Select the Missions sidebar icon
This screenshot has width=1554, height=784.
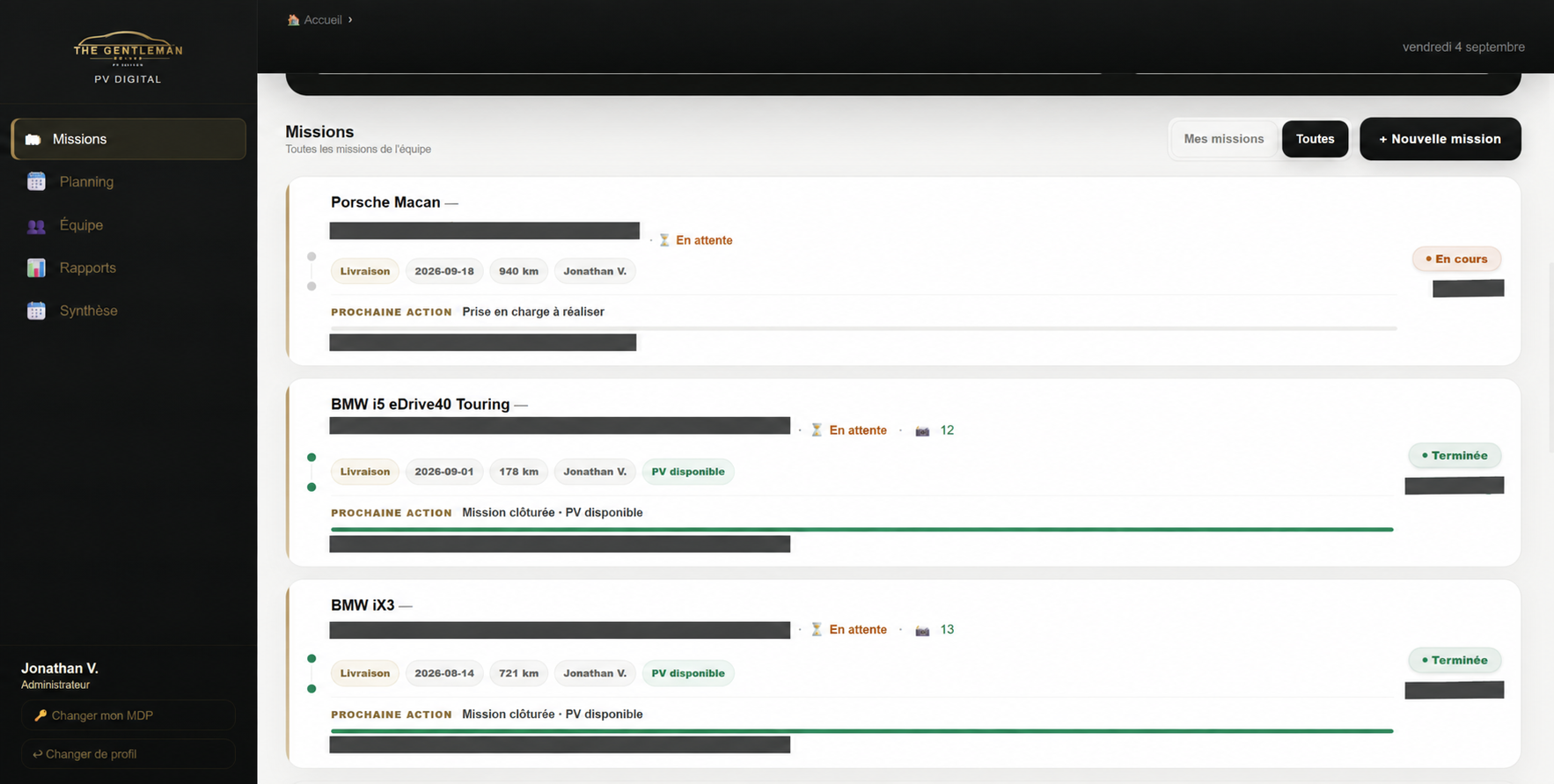33,139
